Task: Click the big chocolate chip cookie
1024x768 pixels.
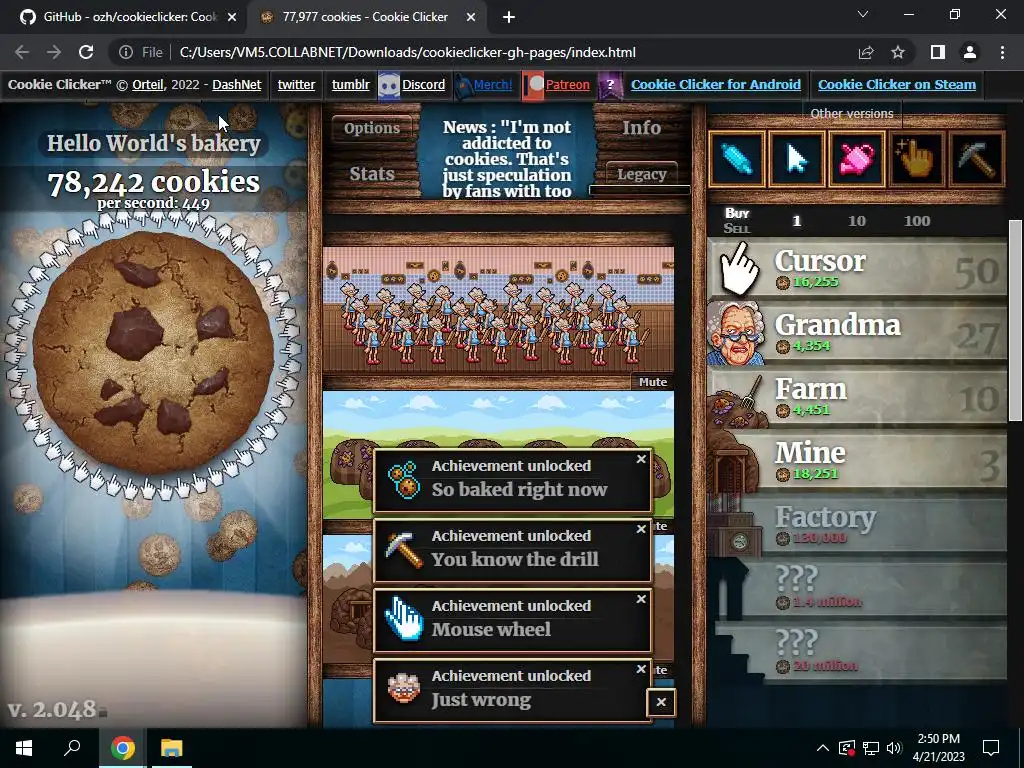Action: pos(153,353)
